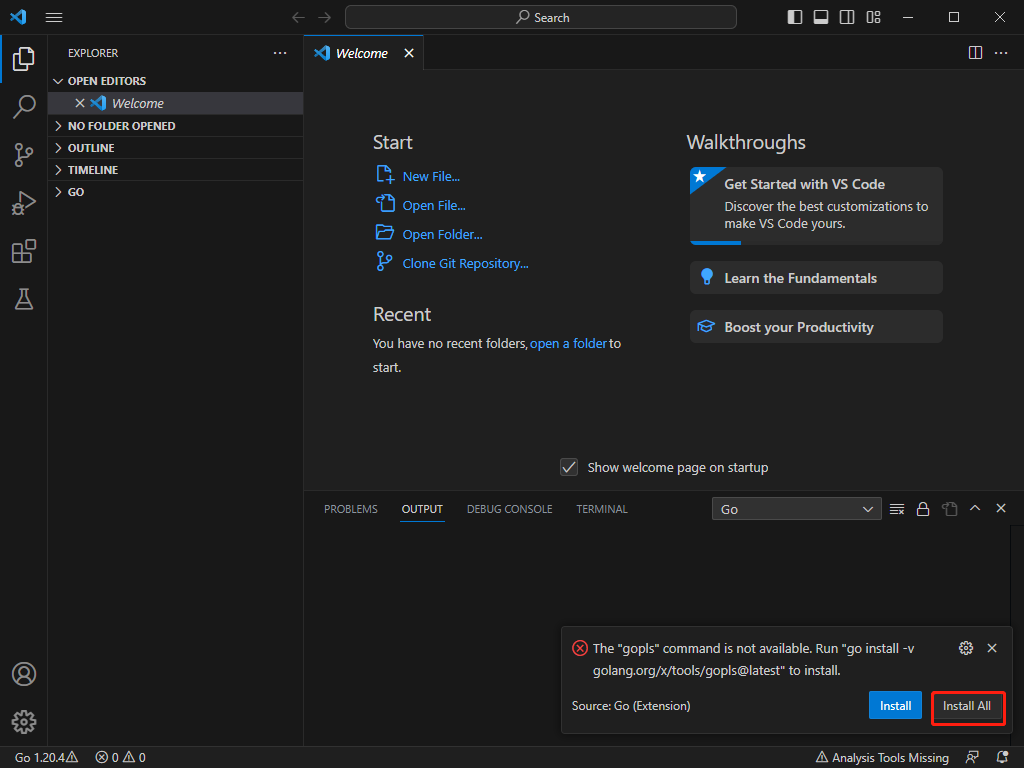The height and width of the screenshot is (768, 1024).
Task: Close the bottom panel
Action: [x=1001, y=508]
